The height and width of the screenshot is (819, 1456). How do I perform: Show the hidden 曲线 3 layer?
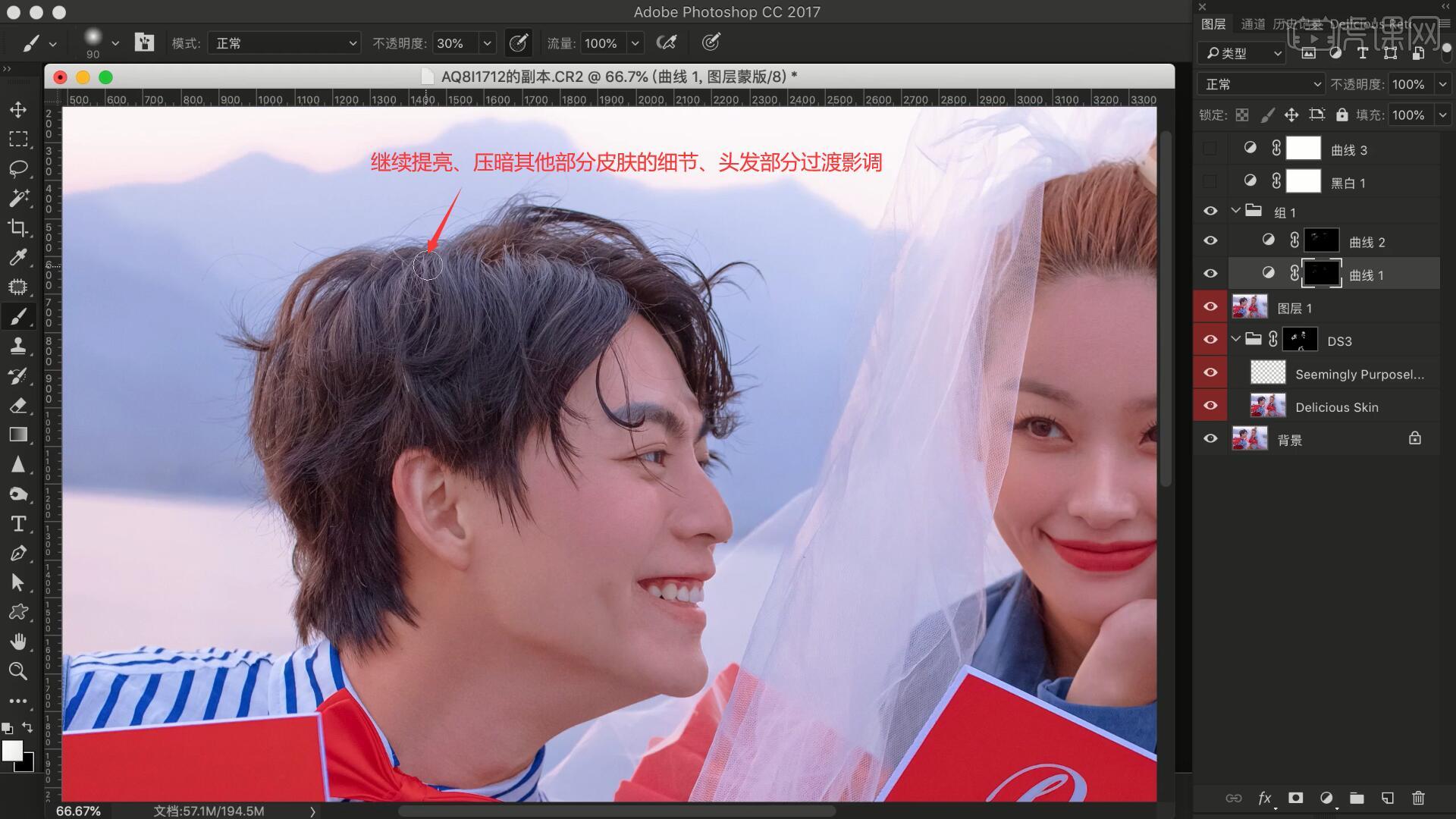click(1210, 149)
